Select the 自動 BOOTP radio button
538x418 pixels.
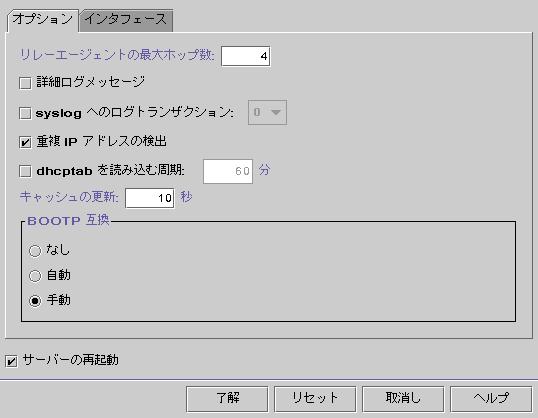click(35, 276)
